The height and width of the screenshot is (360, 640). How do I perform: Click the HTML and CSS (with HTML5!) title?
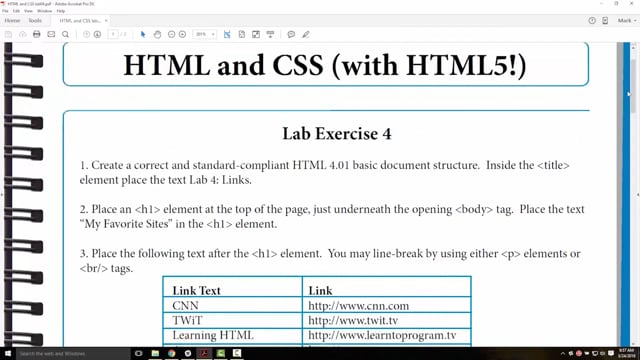[325, 65]
